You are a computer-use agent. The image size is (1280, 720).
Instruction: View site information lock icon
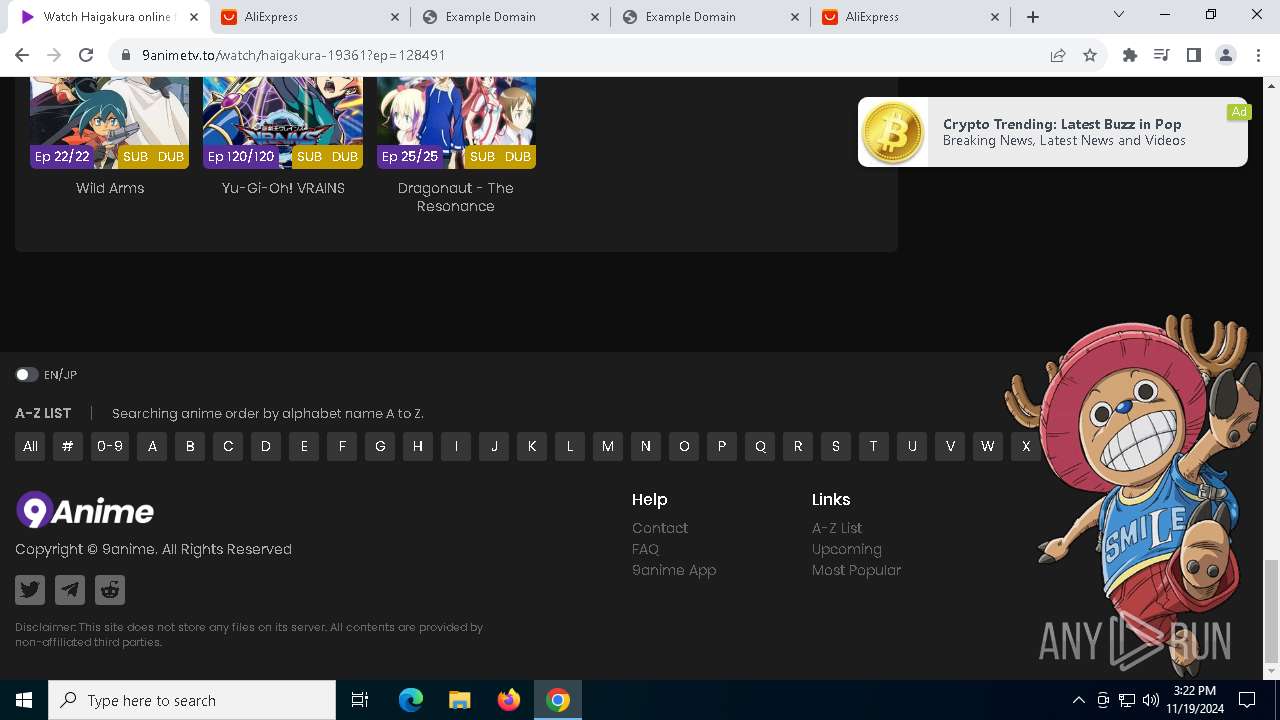[x=125, y=55]
